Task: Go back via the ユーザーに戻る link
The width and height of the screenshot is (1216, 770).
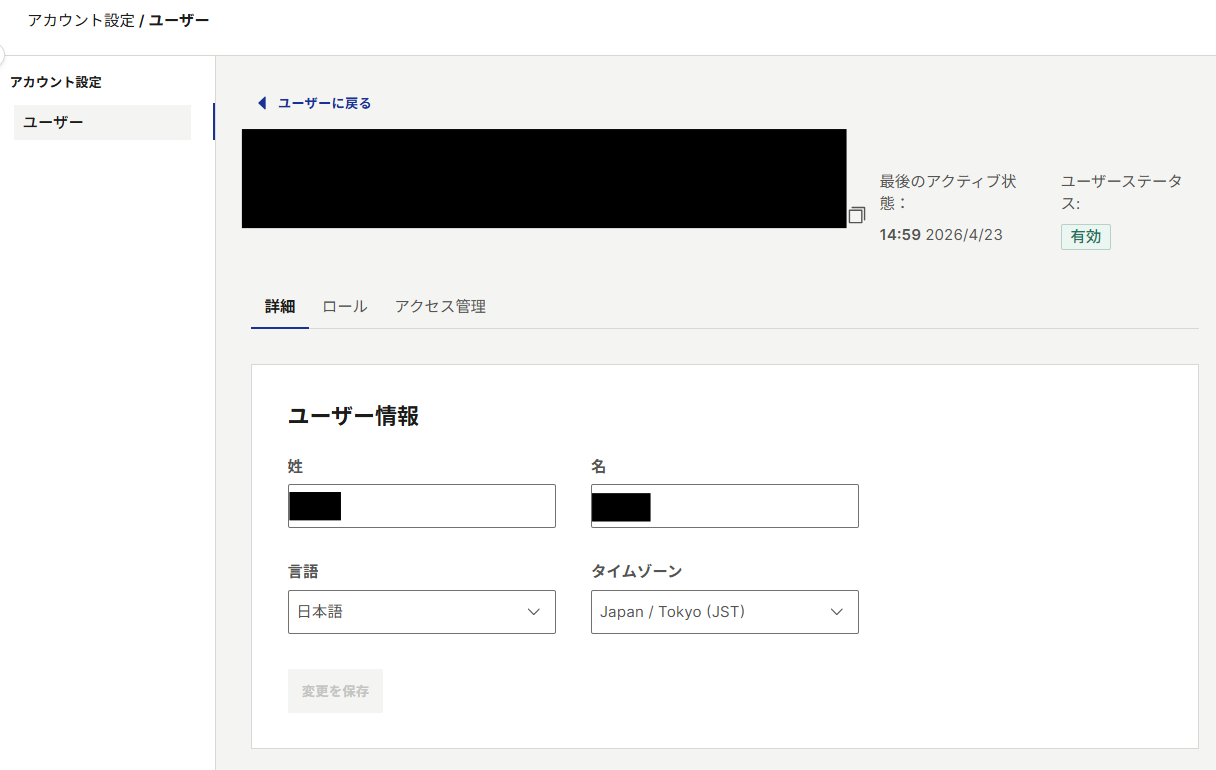Action: 324,103
